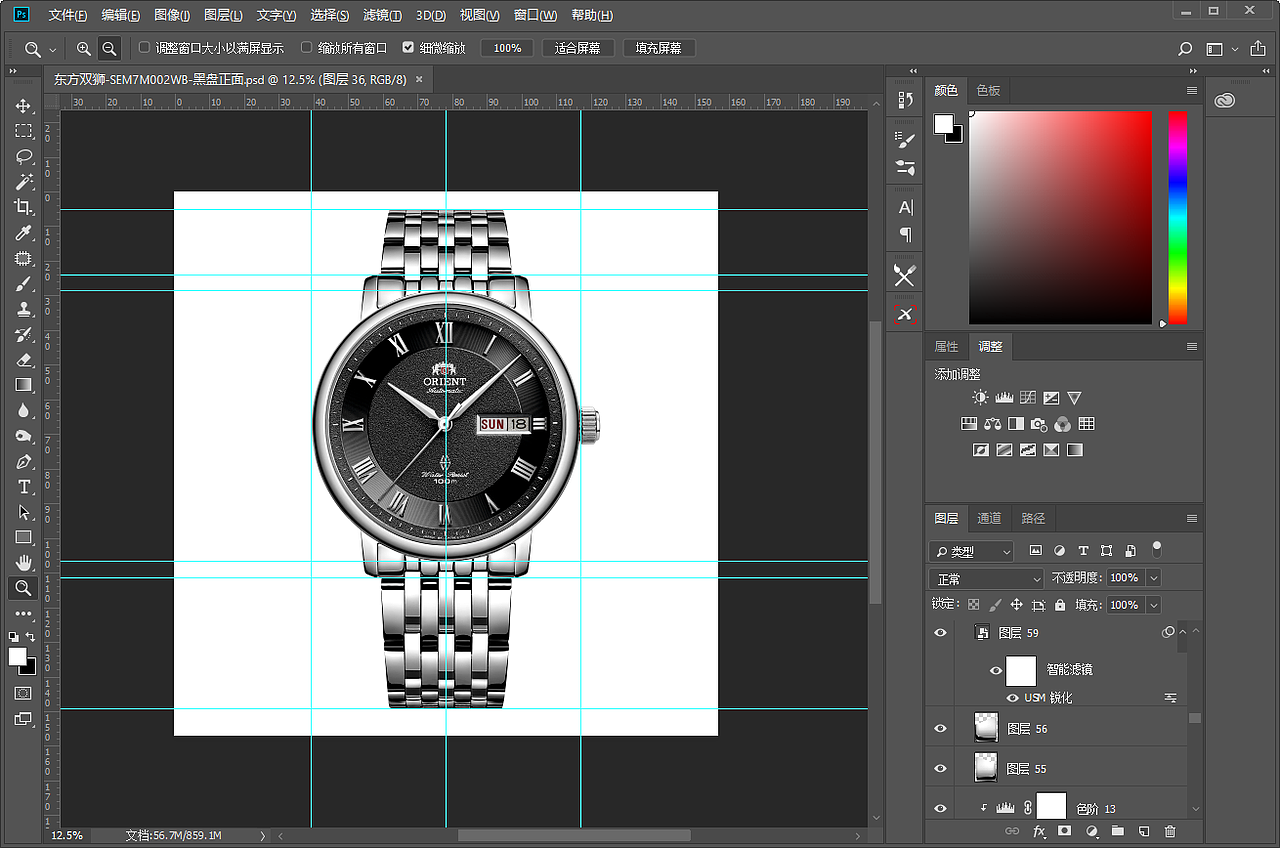Open the search icon in options bar
Image resolution: width=1280 pixels, height=848 pixels.
coord(1185,48)
